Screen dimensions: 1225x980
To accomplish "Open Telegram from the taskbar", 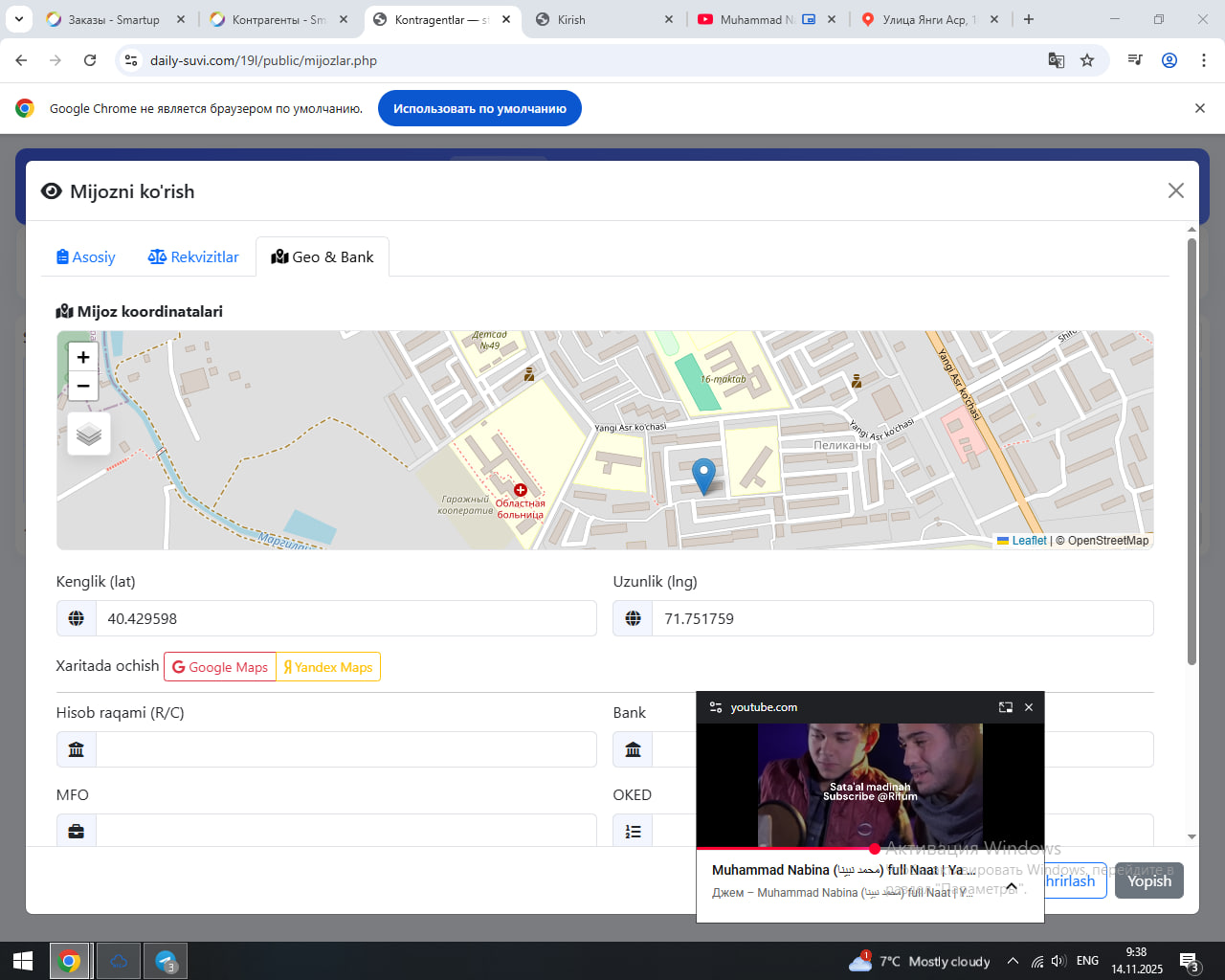I will [166, 961].
